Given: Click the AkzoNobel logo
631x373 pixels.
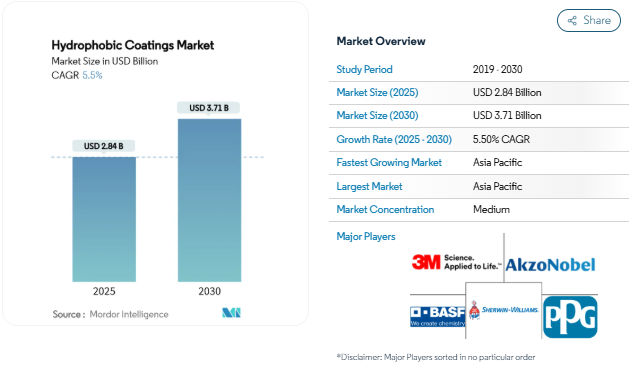Looking at the screenshot, I should pyautogui.click(x=550, y=265).
